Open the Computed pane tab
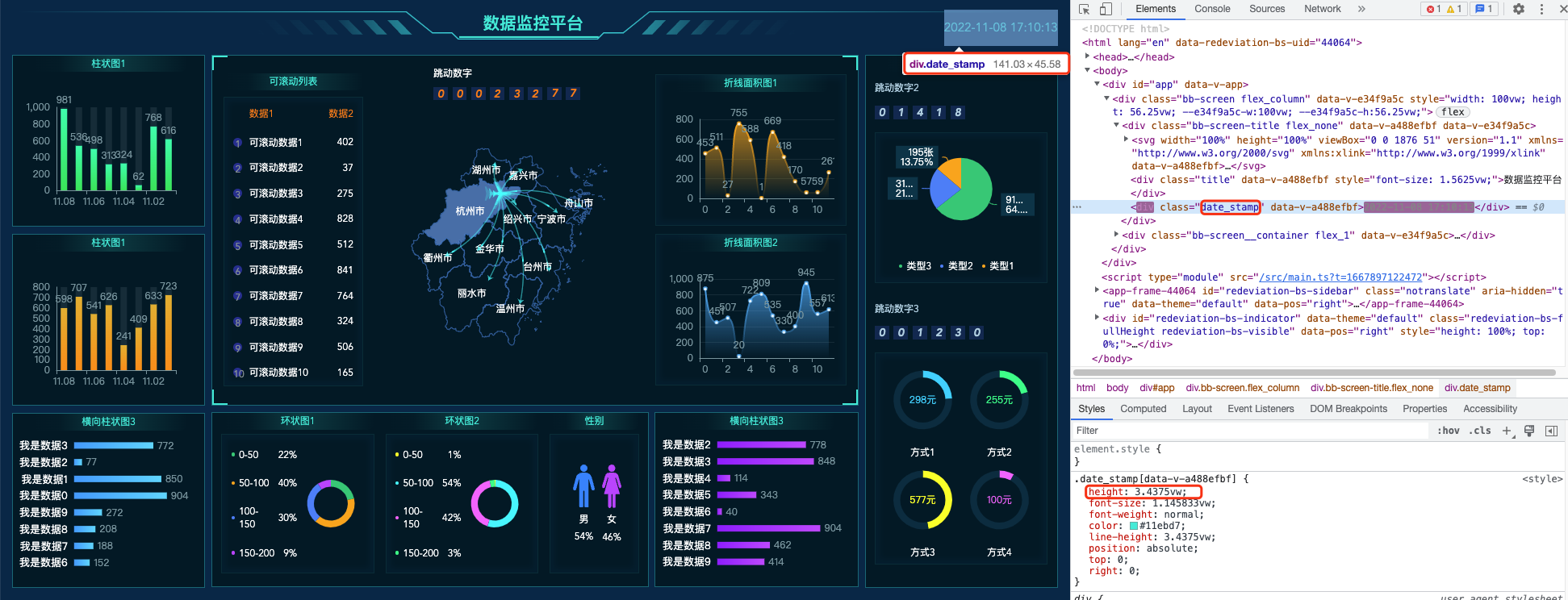This screenshot has width=1568, height=600. (x=1143, y=409)
